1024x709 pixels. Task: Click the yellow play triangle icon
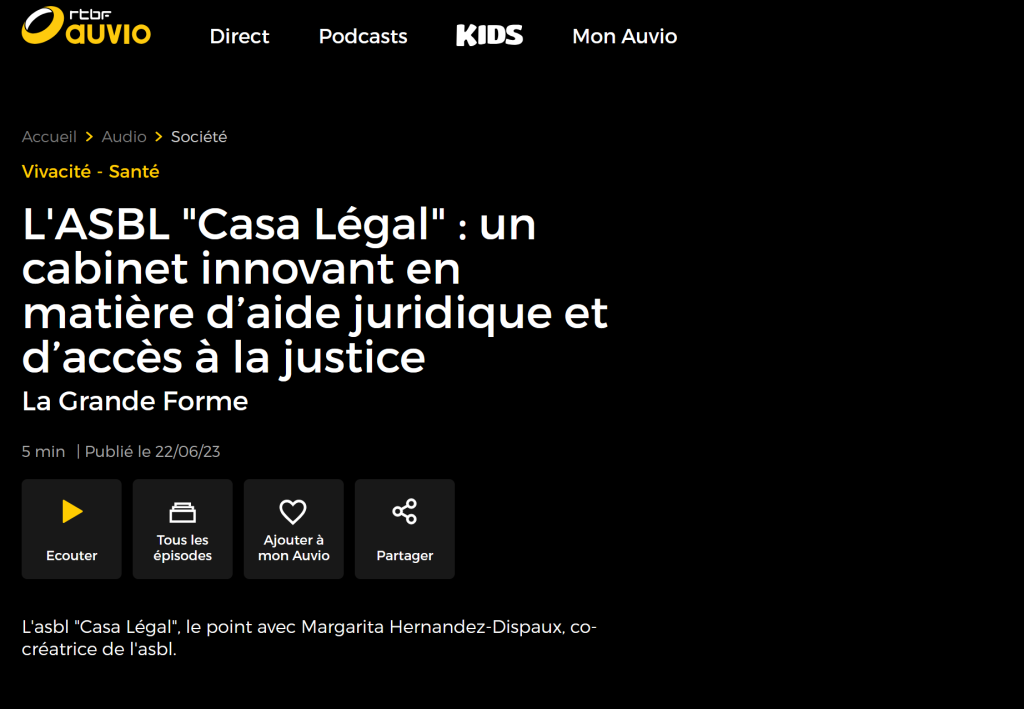pos(72,511)
